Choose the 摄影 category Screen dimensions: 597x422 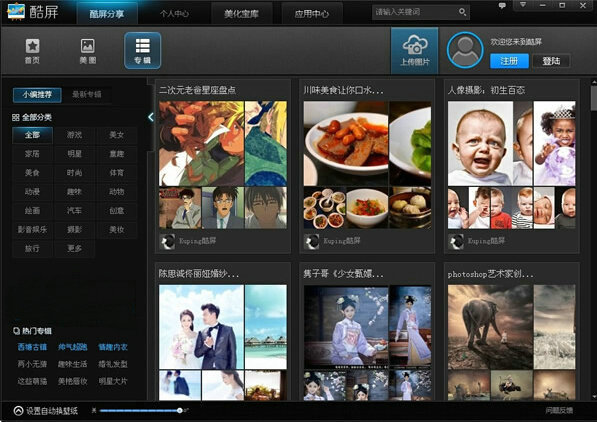74,229
